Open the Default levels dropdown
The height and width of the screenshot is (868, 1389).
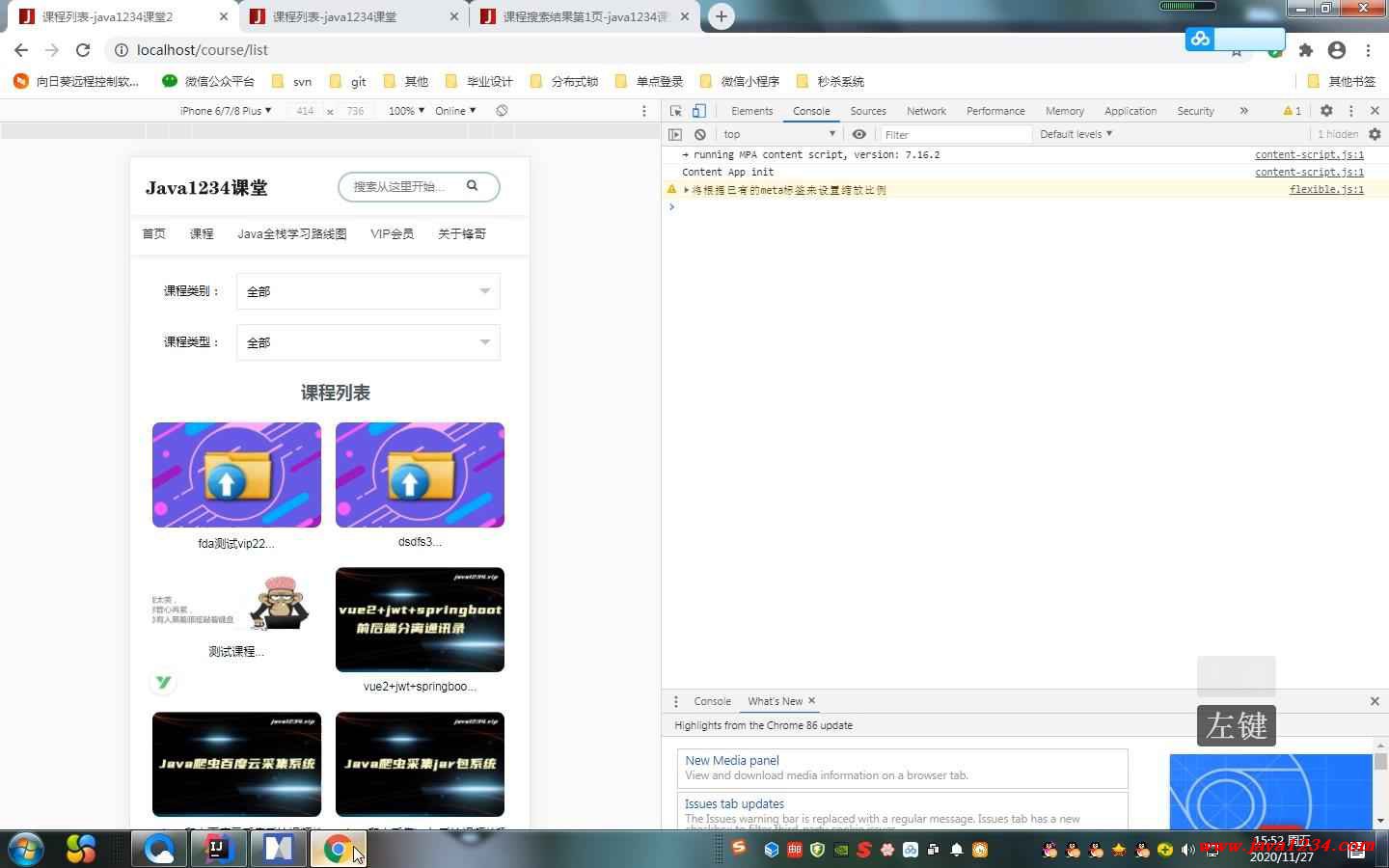click(1076, 134)
